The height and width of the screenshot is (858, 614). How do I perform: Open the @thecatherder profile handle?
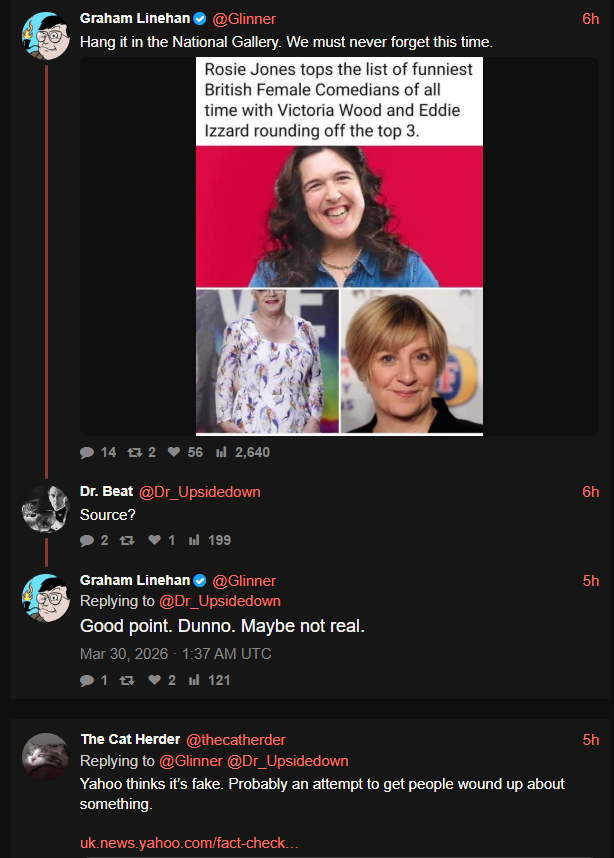point(236,740)
